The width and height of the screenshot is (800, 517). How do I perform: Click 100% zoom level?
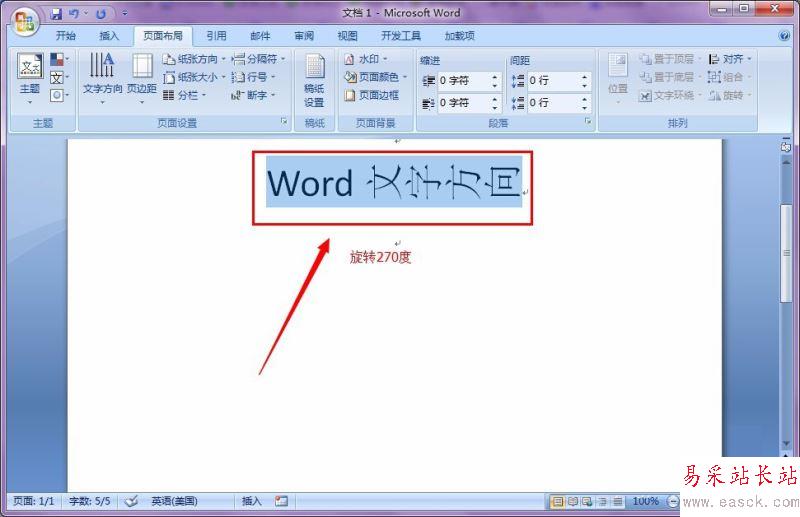645,502
